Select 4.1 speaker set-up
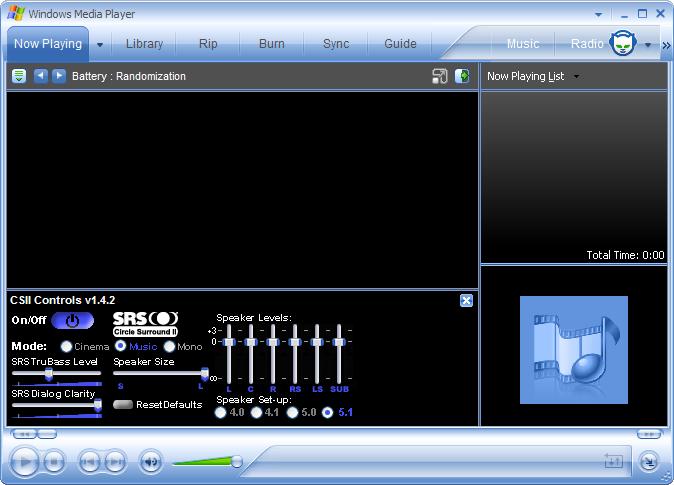The image size is (674, 485). point(257,413)
